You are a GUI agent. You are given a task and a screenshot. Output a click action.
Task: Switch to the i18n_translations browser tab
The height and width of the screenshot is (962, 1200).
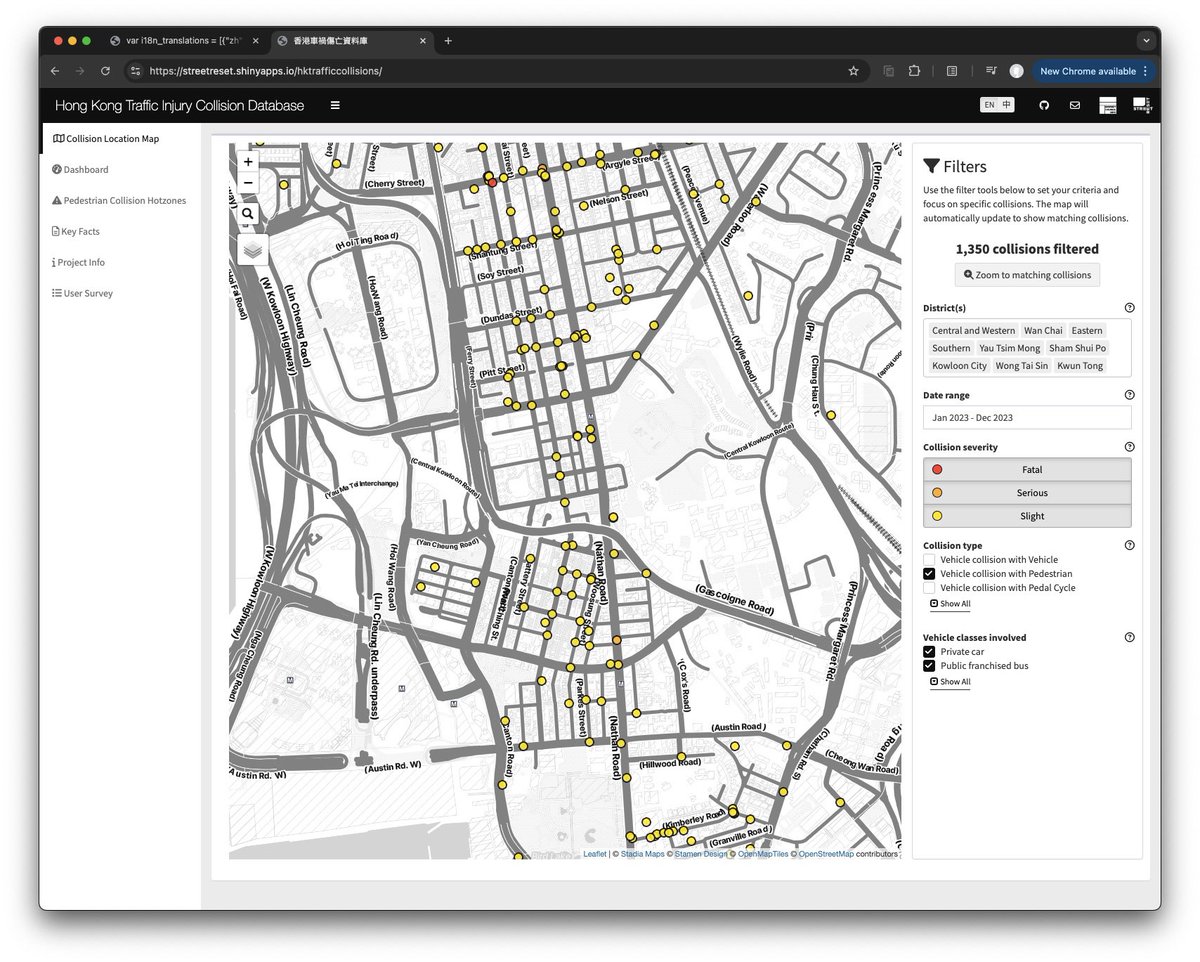[185, 41]
